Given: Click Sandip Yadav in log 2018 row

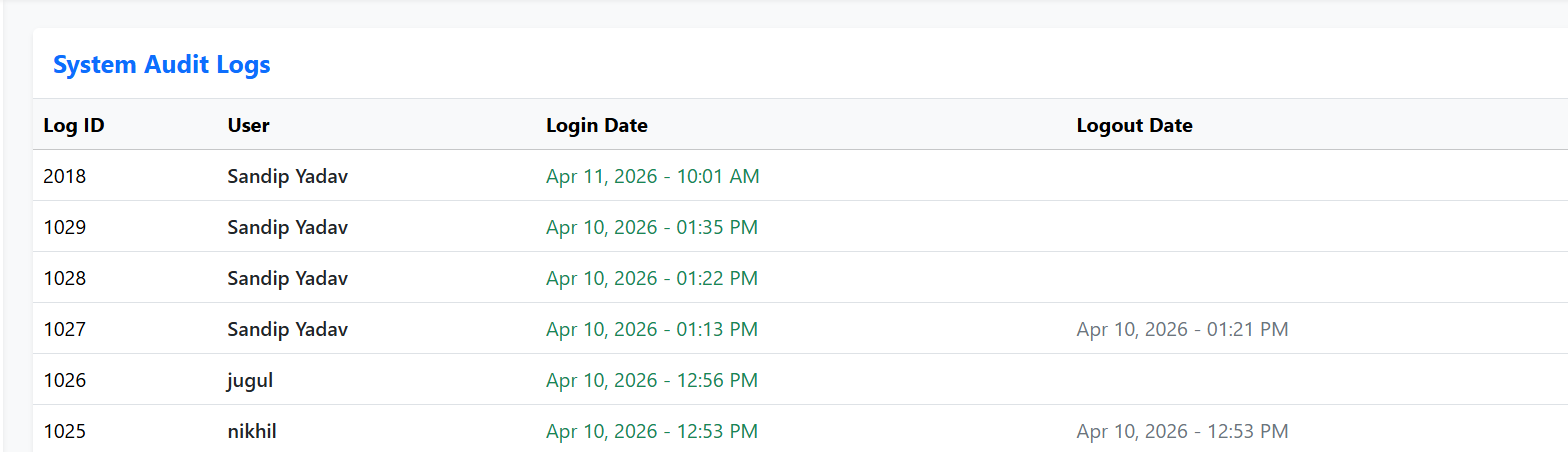Looking at the screenshot, I should coord(288,177).
